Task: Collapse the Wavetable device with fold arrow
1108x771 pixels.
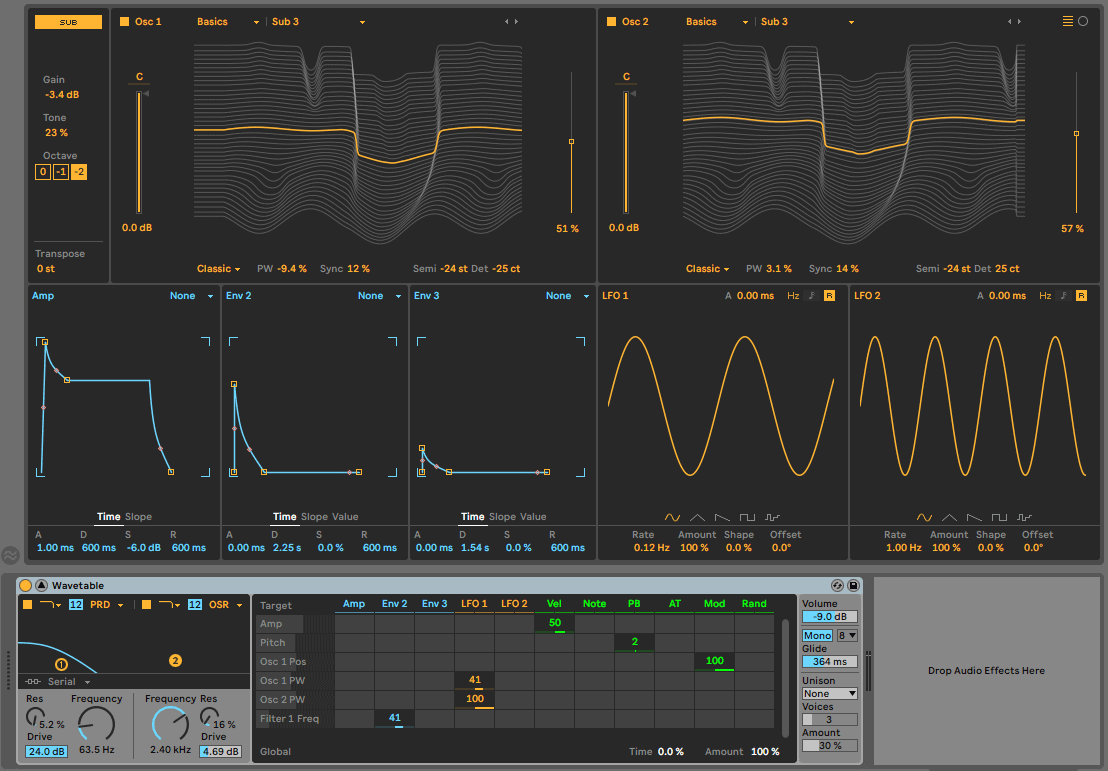Action: 41,585
